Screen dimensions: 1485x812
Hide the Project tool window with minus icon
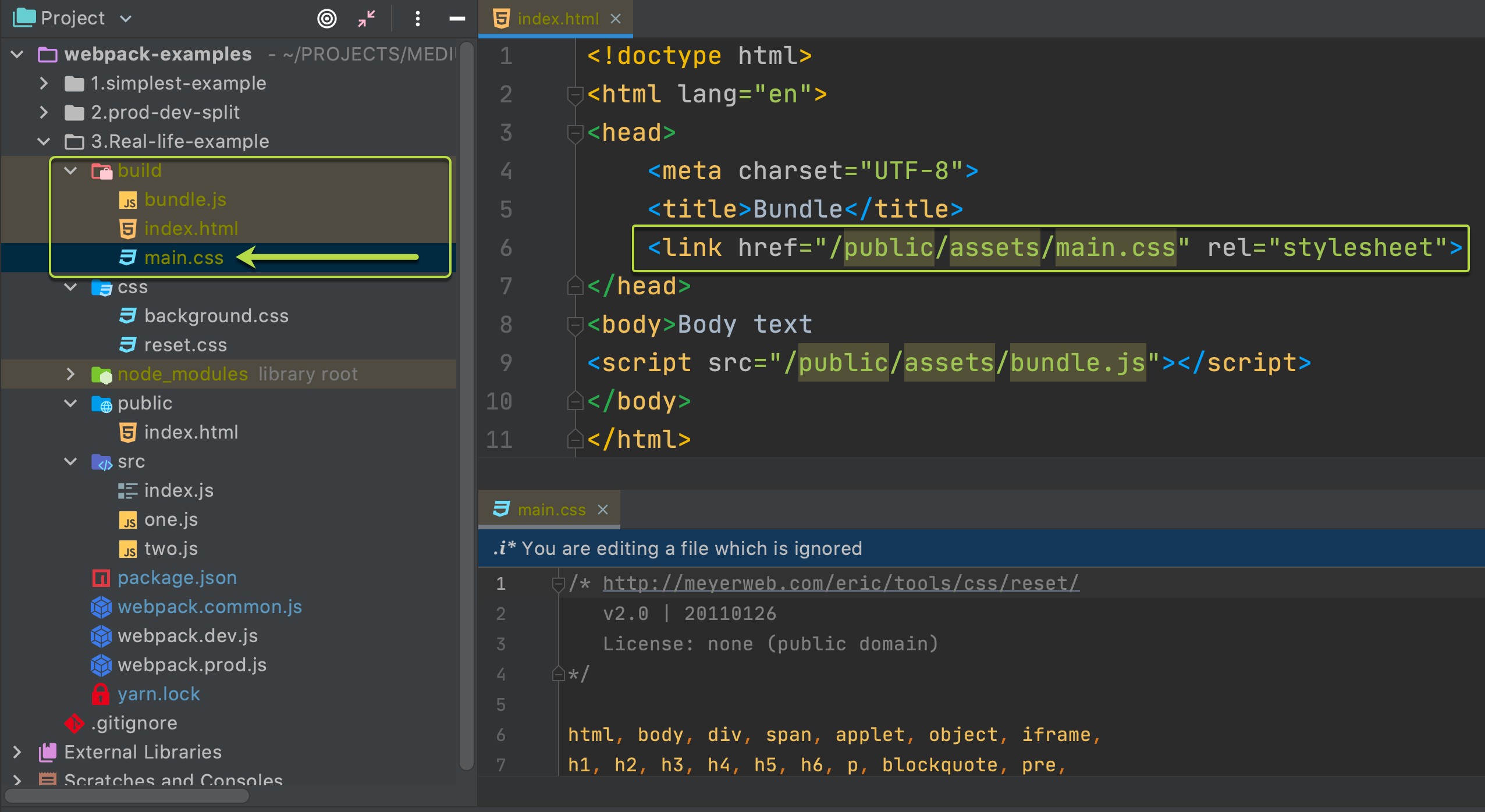click(x=457, y=19)
